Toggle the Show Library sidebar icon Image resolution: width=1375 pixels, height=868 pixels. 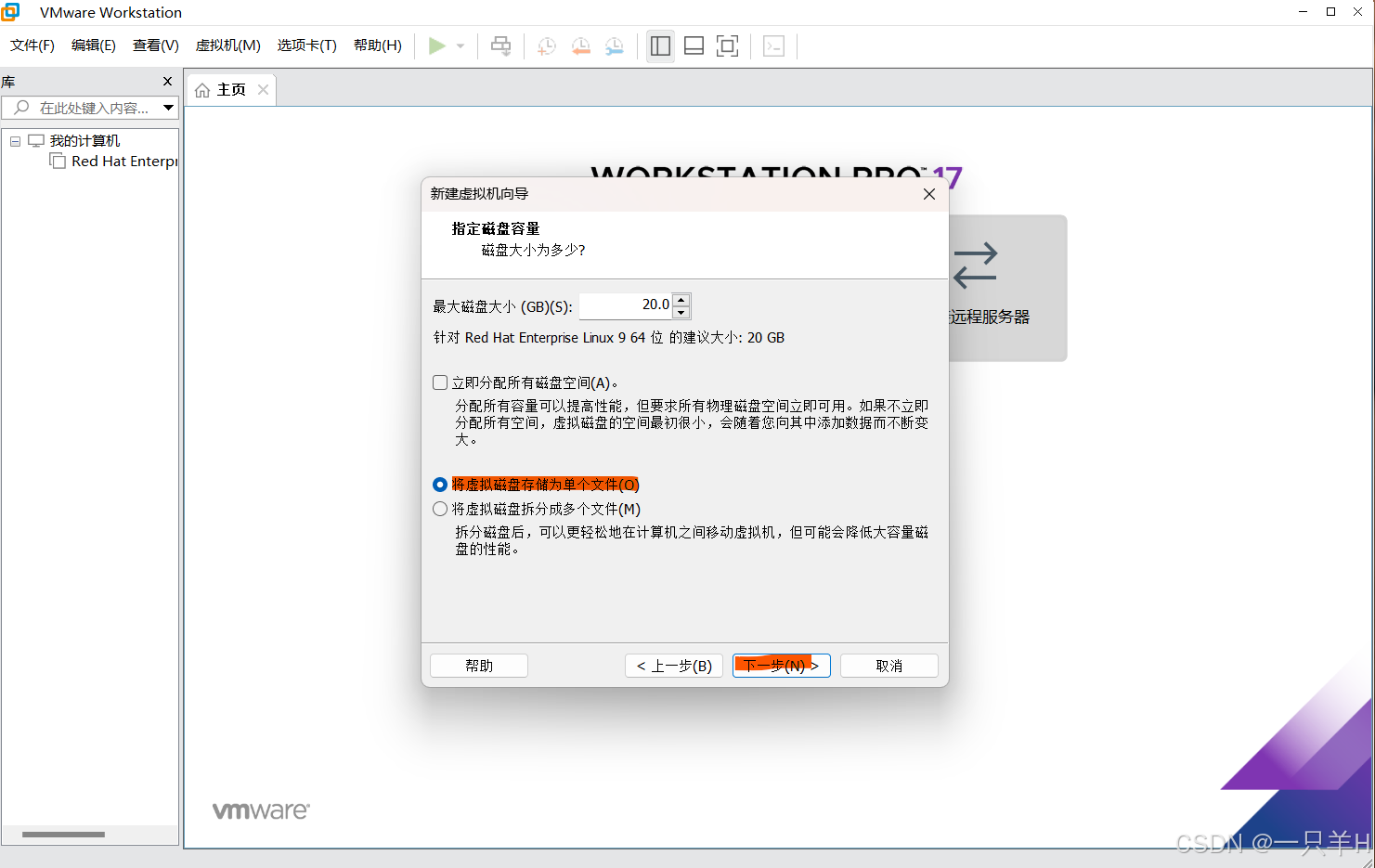(660, 45)
